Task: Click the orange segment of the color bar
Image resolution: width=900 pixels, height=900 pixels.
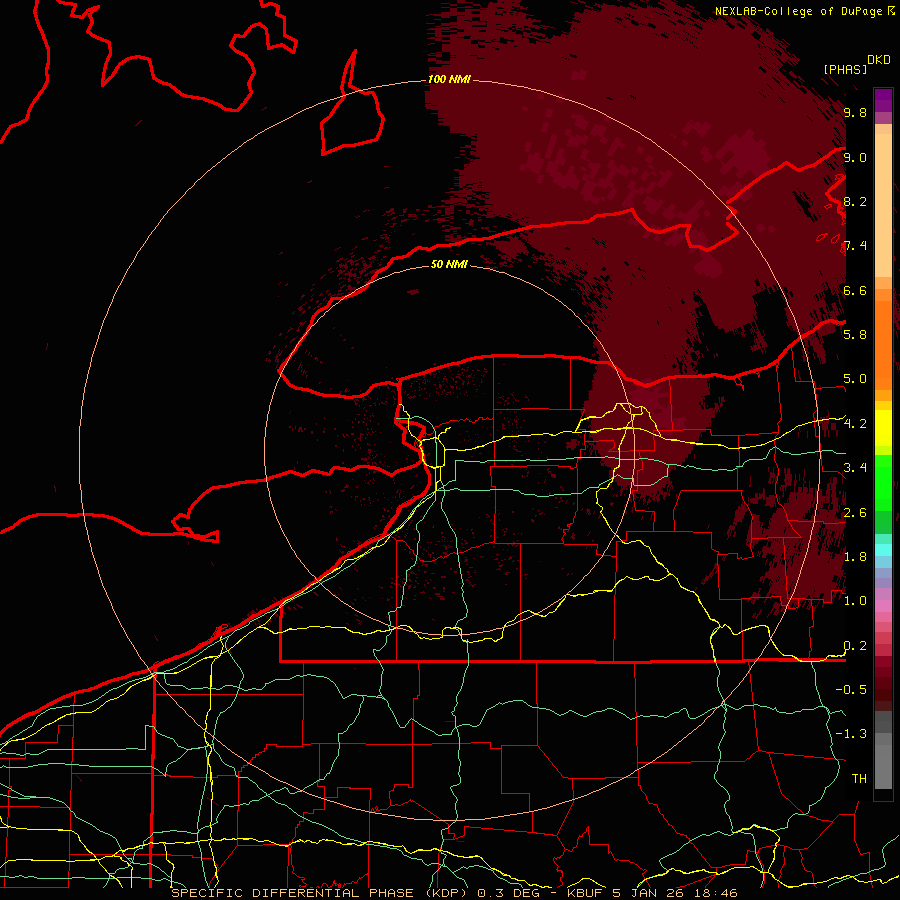Action: click(x=883, y=344)
